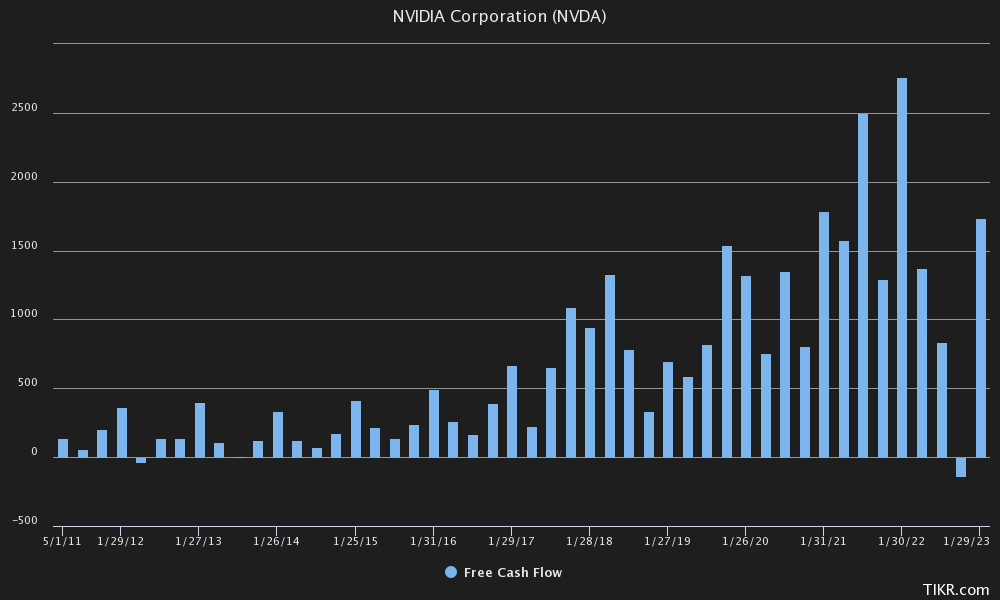
Task: Click the 1/26/14 x-axis label
Action: [x=276, y=541]
